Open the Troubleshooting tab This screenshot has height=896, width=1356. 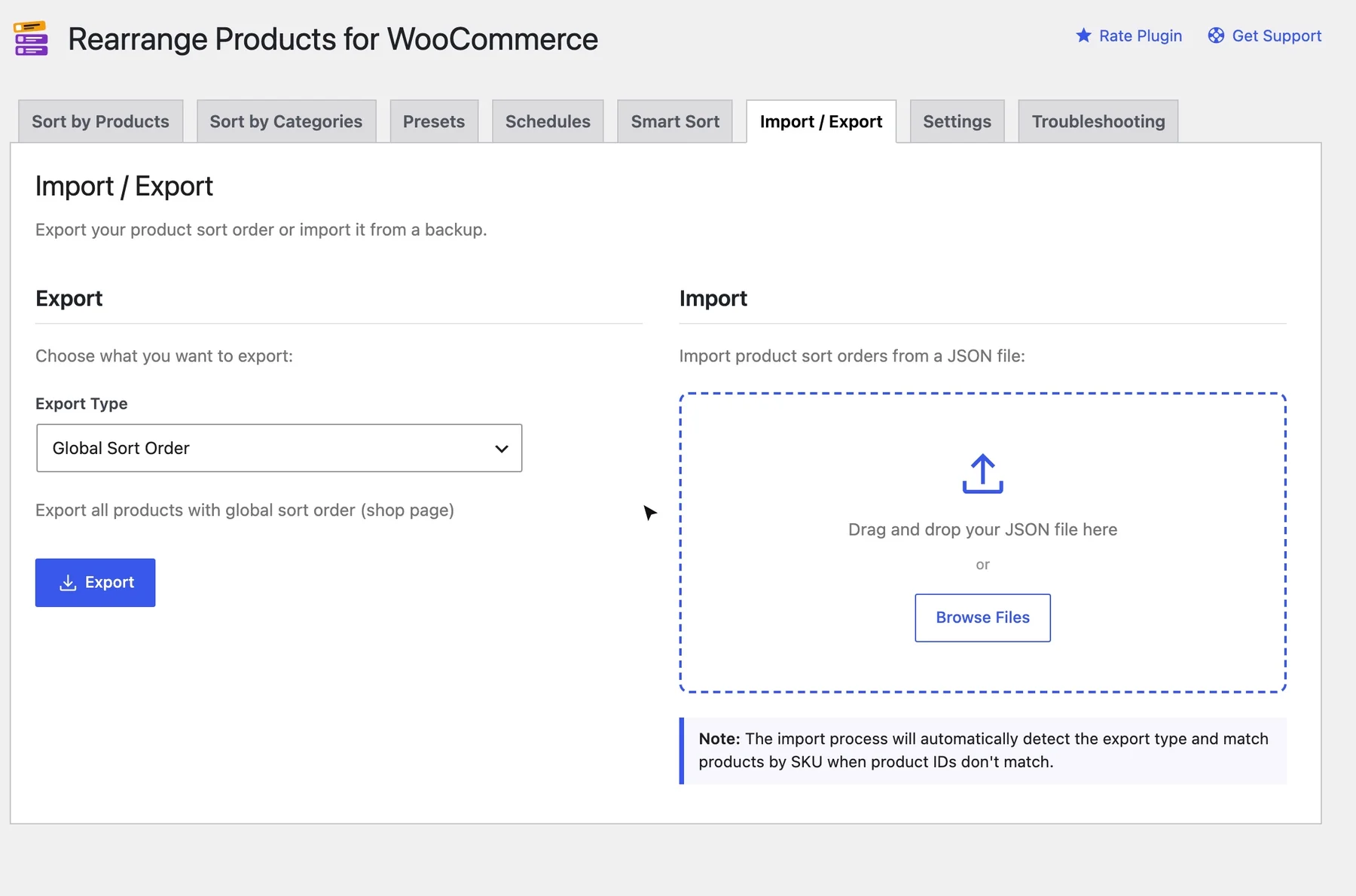[1098, 121]
